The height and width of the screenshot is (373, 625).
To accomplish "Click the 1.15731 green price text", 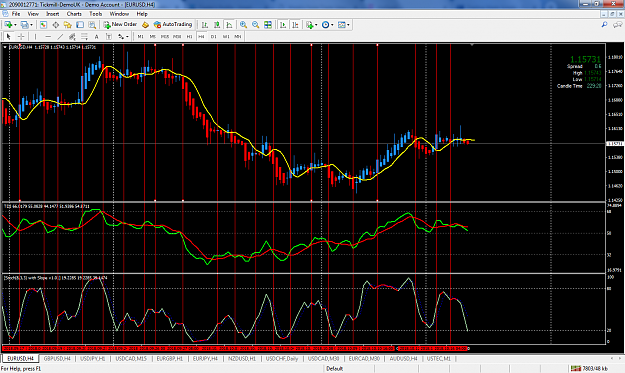I will click(x=586, y=59).
